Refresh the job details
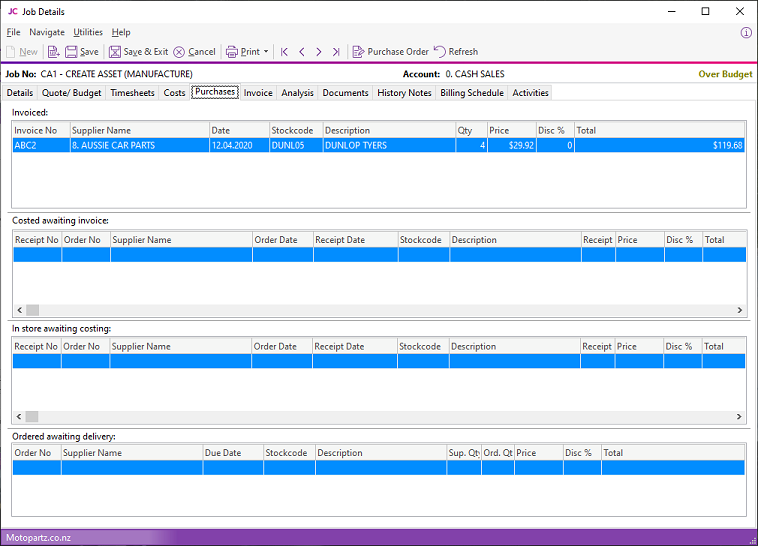Screen dimensions: 758x546 (x=455, y=52)
